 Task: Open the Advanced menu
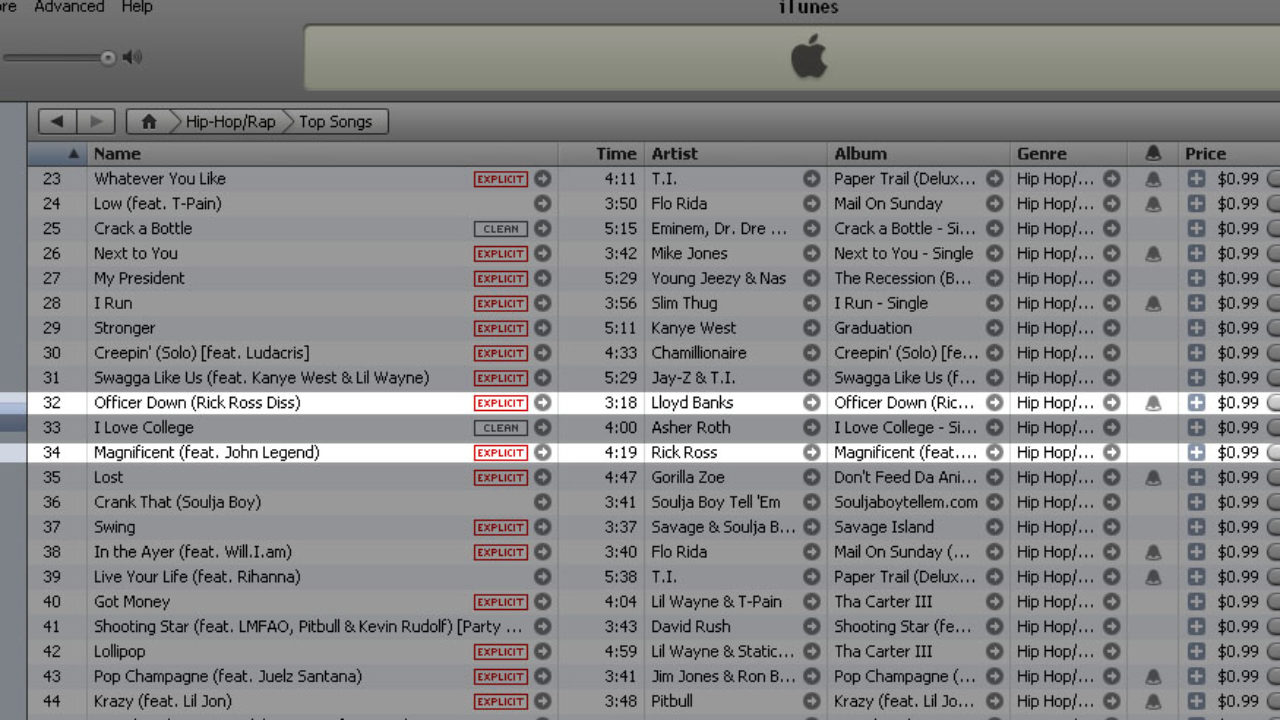coord(68,7)
